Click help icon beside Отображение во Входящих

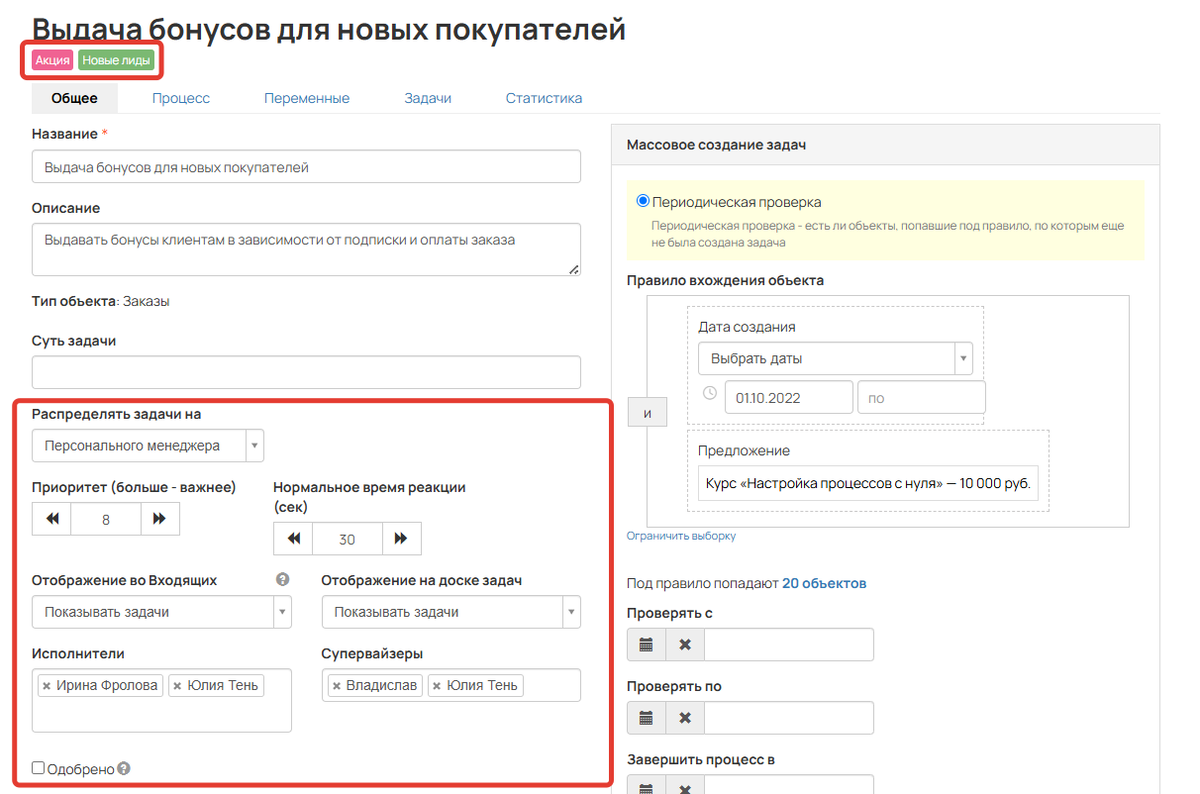(283, 579)
